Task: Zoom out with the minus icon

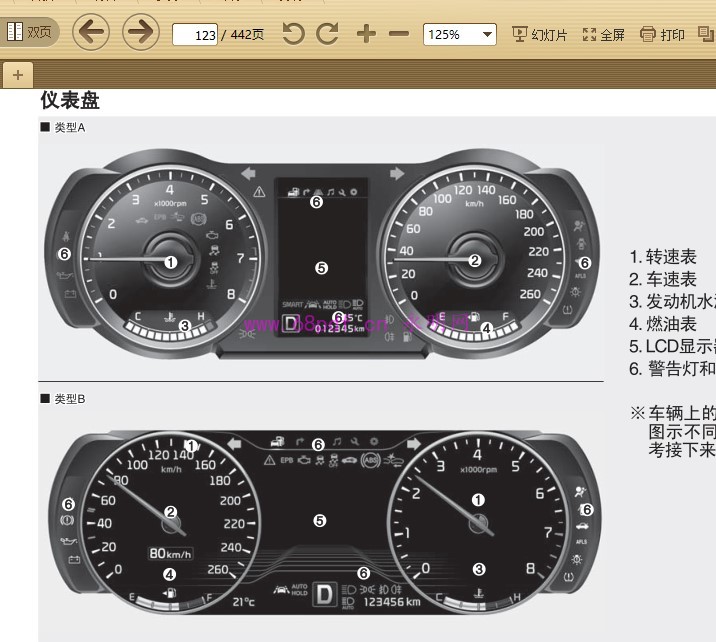Action: (x=399, y=34)
